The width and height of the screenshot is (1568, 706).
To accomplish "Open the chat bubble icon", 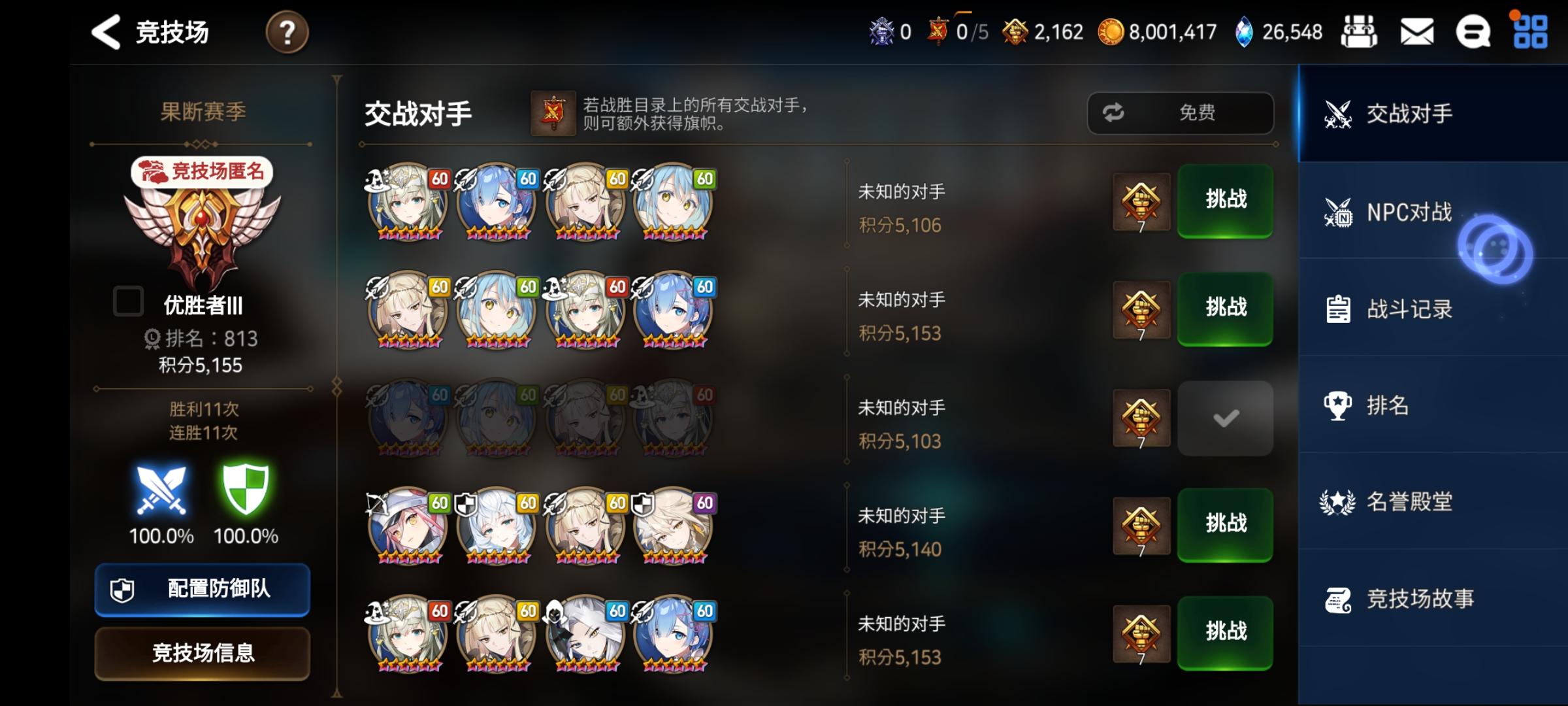I will click(1473, 32).
